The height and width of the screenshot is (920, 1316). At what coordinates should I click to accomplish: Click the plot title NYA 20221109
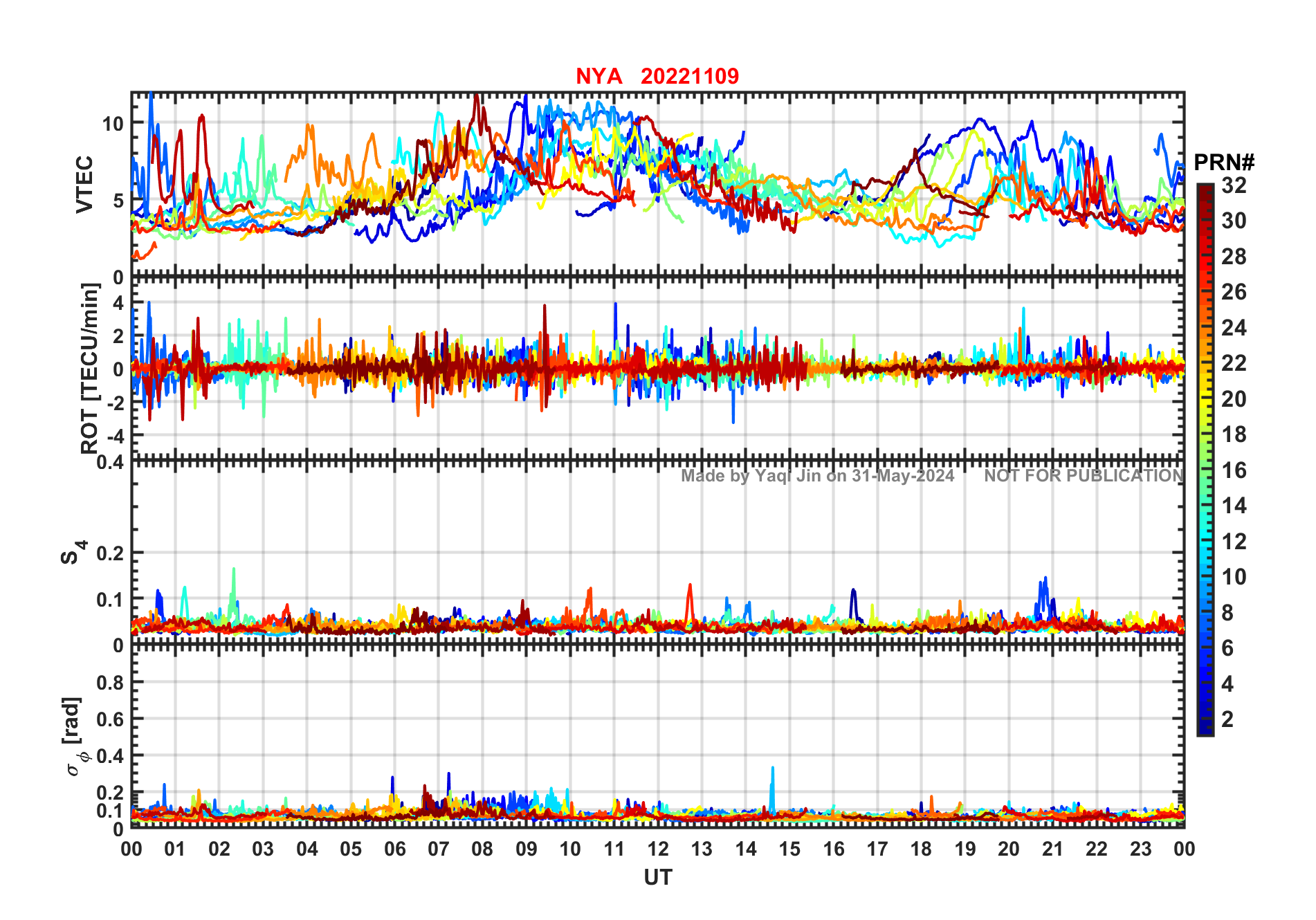pos(657,76)
